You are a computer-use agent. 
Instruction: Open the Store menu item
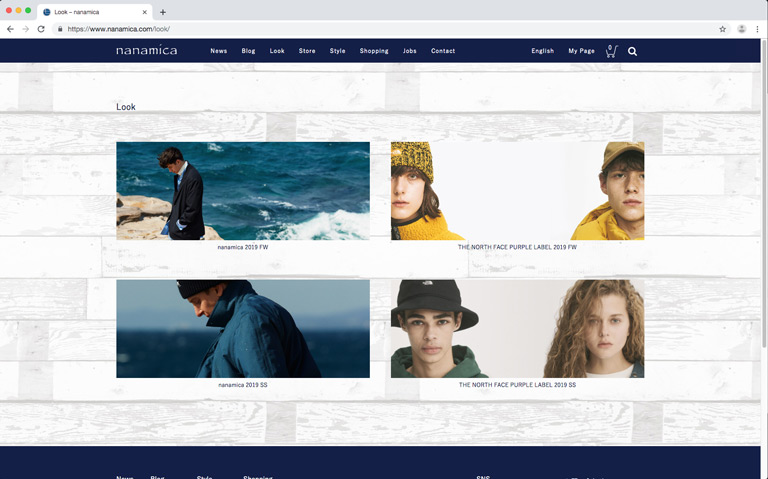tap(307, 51)
